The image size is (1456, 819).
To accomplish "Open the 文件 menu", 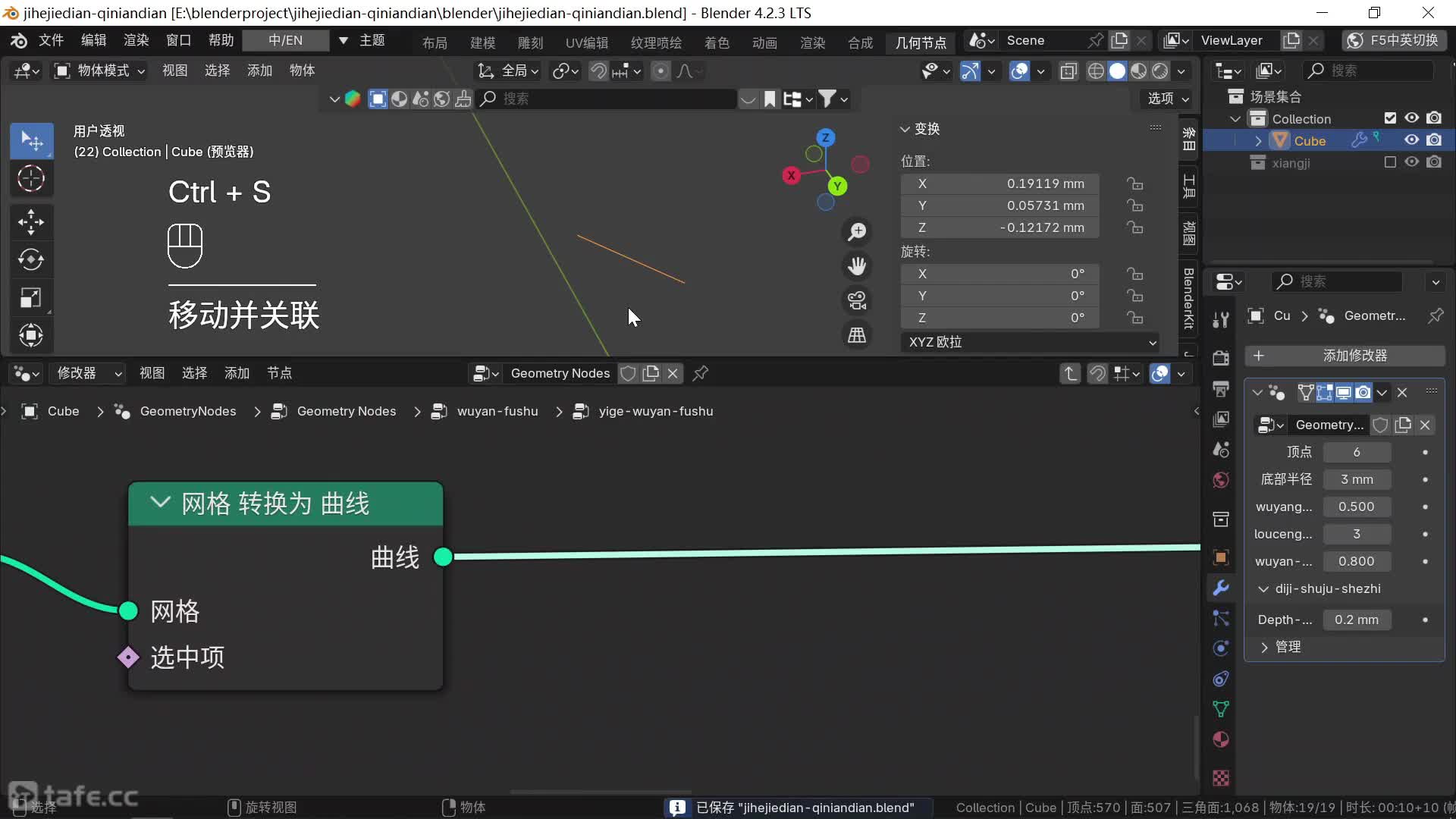I will (51, 40).
